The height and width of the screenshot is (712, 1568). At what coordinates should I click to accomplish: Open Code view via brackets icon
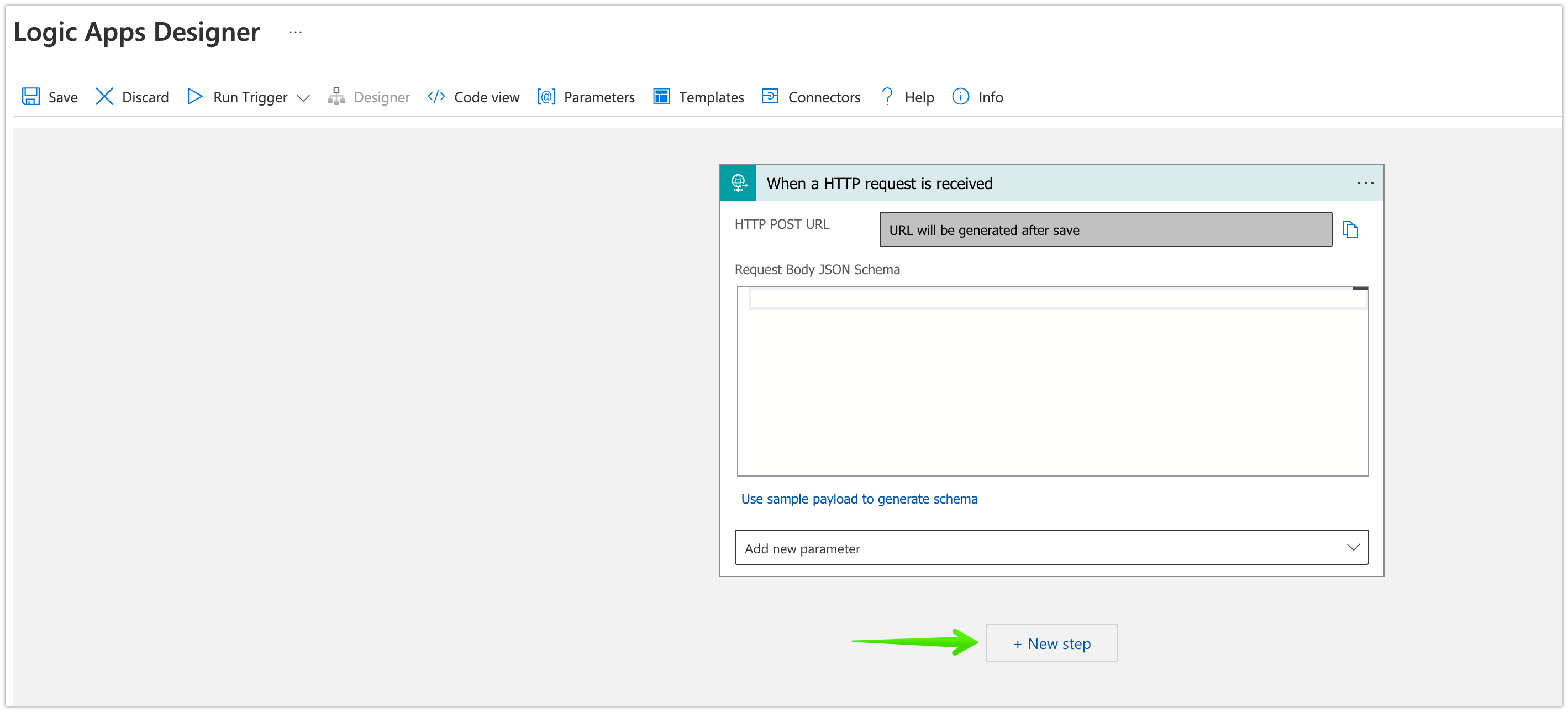tap(436, 96)
